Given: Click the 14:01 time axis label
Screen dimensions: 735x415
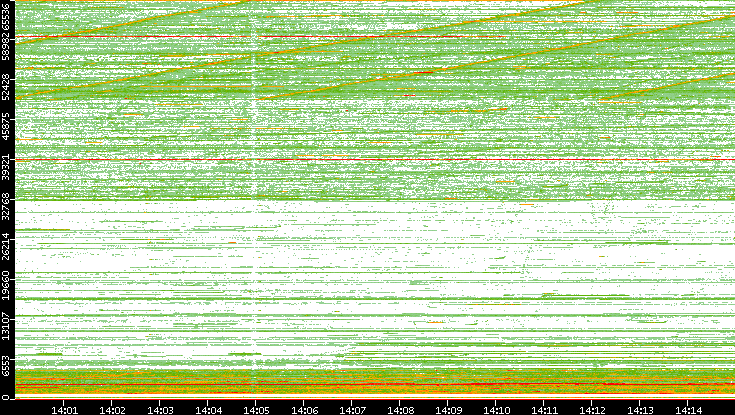Looking at the screenshot, I should [64, 410].
